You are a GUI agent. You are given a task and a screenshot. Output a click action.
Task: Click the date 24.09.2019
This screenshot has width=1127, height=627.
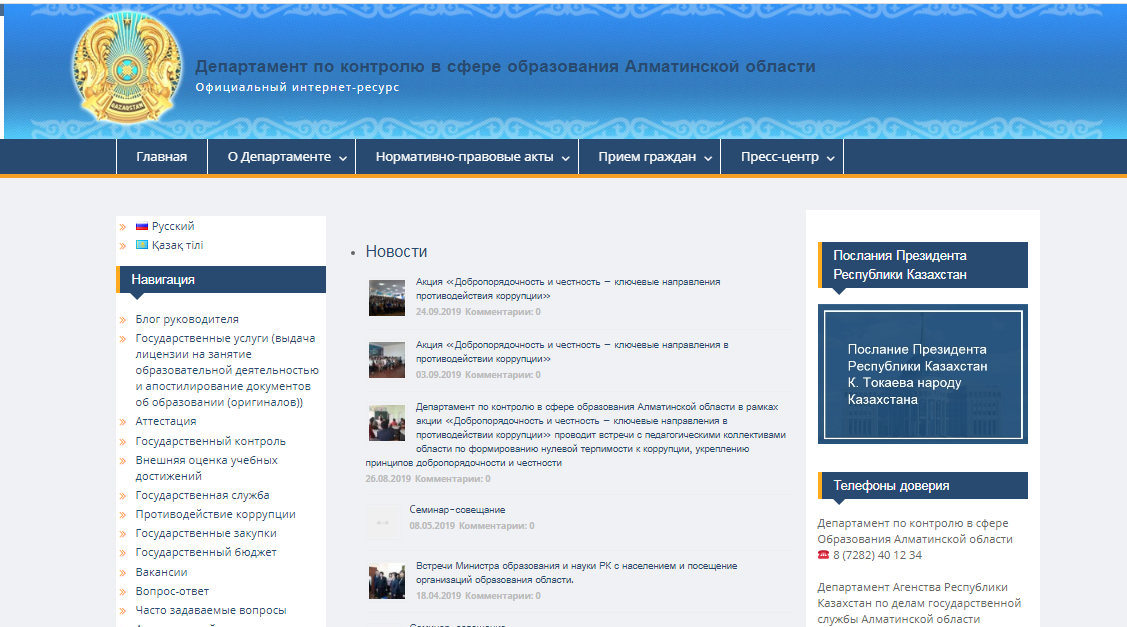[x=438, y=312]
